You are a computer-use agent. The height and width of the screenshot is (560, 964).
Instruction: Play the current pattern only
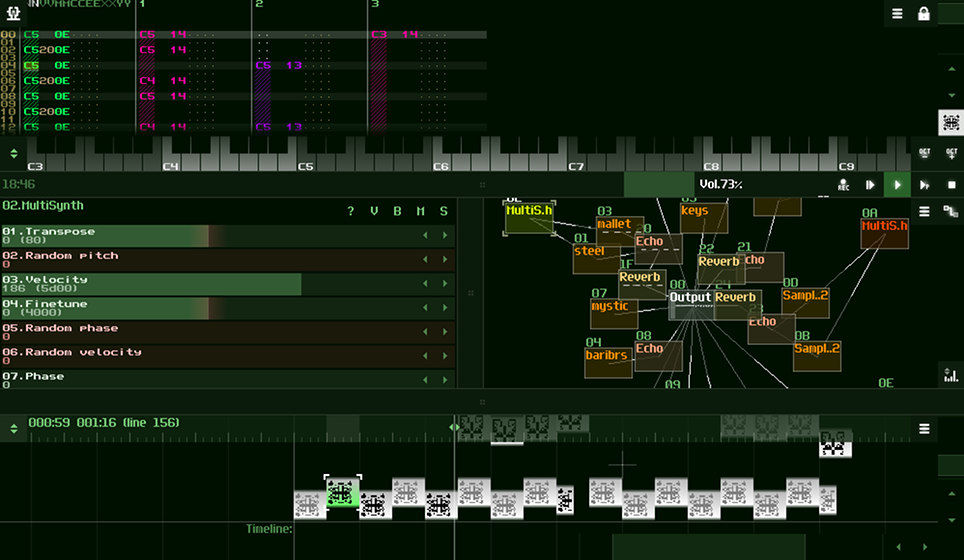click(x=924, y=185)
